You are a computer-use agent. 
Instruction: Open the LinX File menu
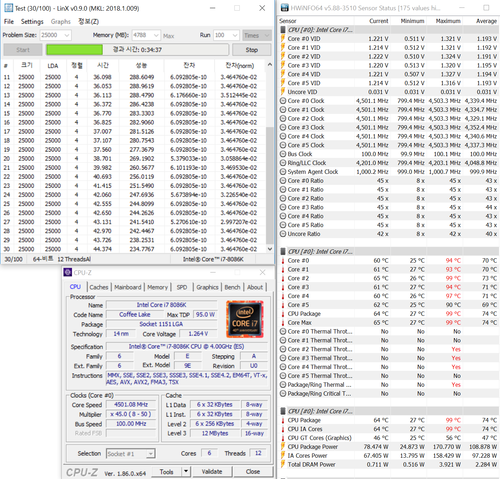[x=9, y=22]
